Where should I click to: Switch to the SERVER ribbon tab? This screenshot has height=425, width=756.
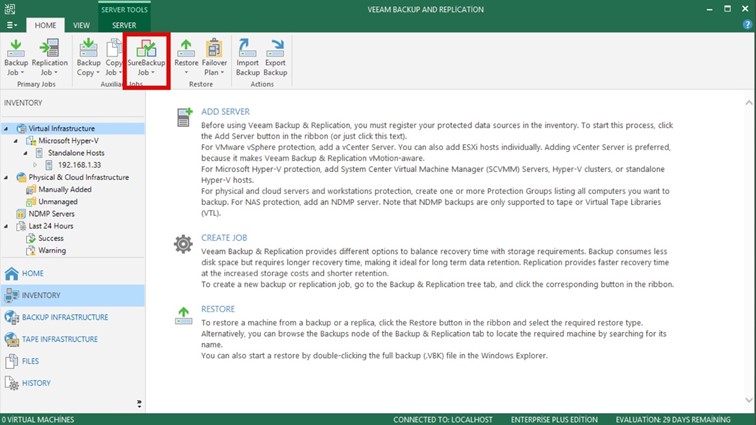pyautogui.click(x=124, y=25)
